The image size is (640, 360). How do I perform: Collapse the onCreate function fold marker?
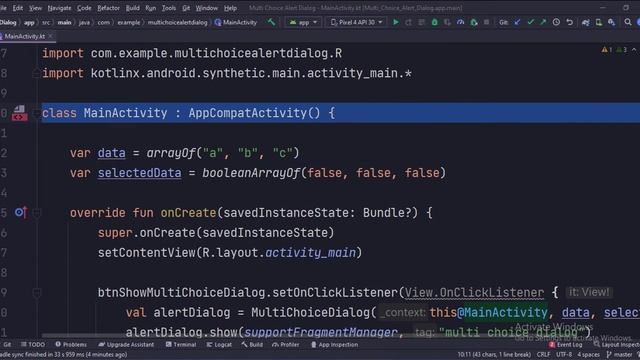(x=36, y=213)
